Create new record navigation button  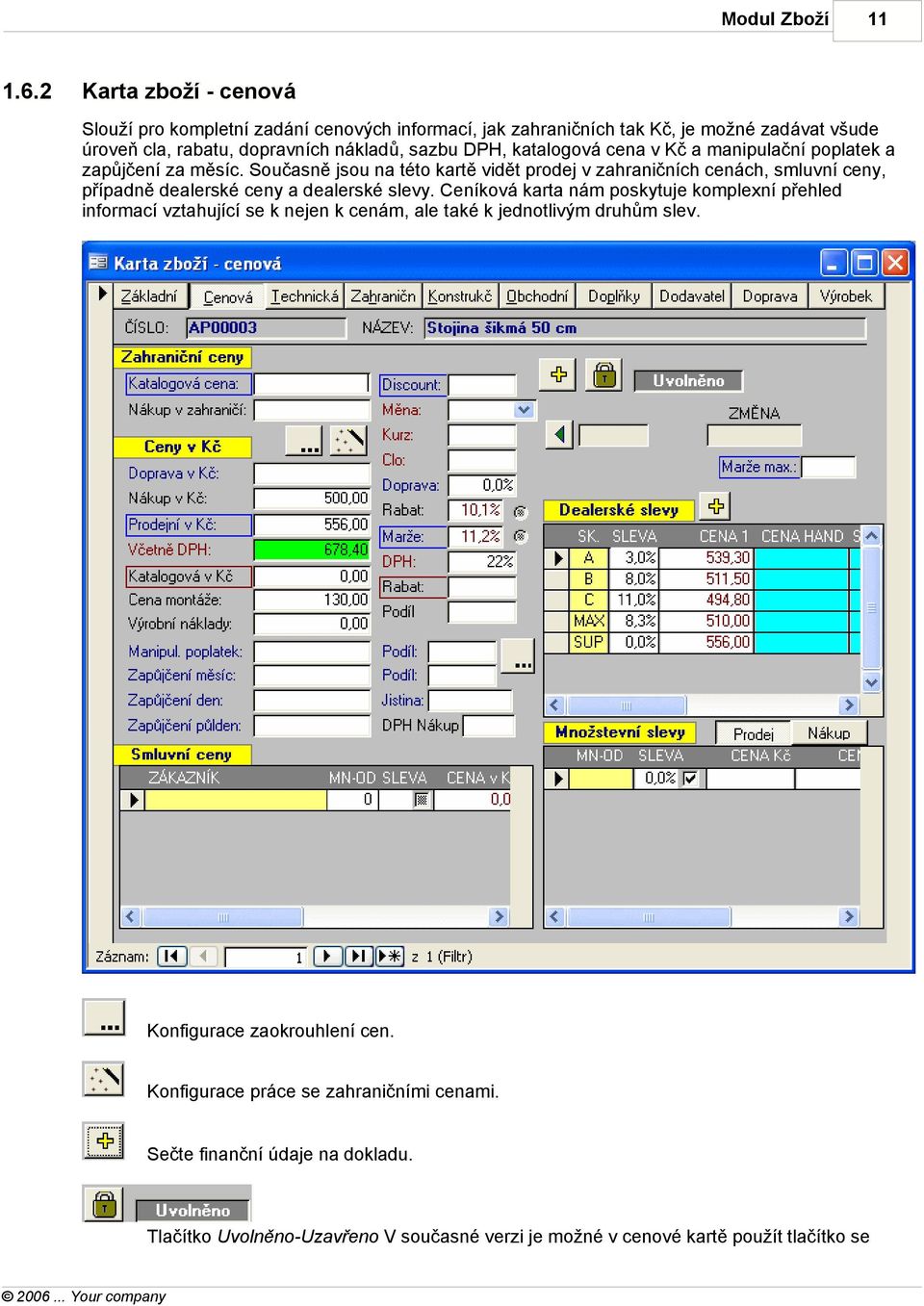point(390,957)
